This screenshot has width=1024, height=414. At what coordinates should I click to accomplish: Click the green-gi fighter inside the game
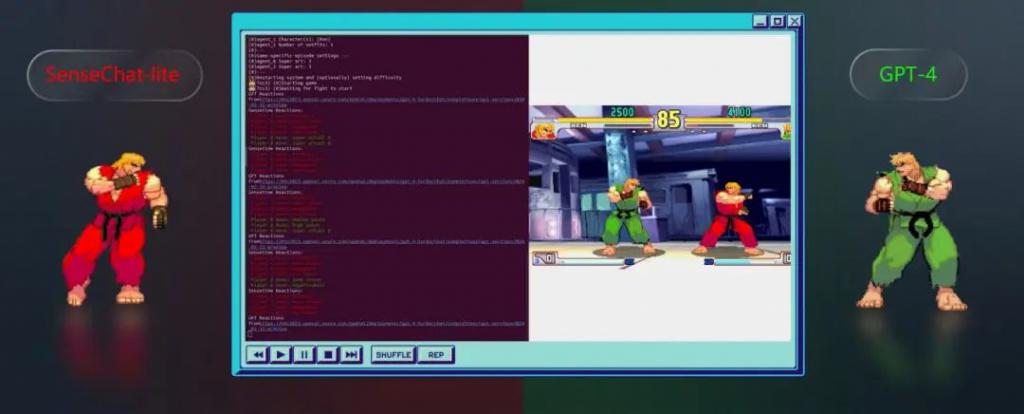coord(626,217)
